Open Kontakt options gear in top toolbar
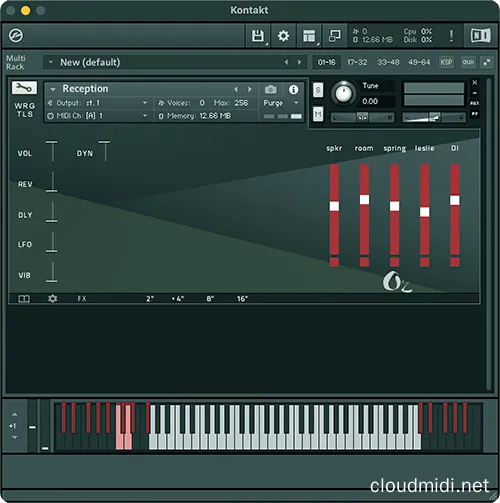Image resolution: width=500 pixels, height=503 pixels. [283, 36]
